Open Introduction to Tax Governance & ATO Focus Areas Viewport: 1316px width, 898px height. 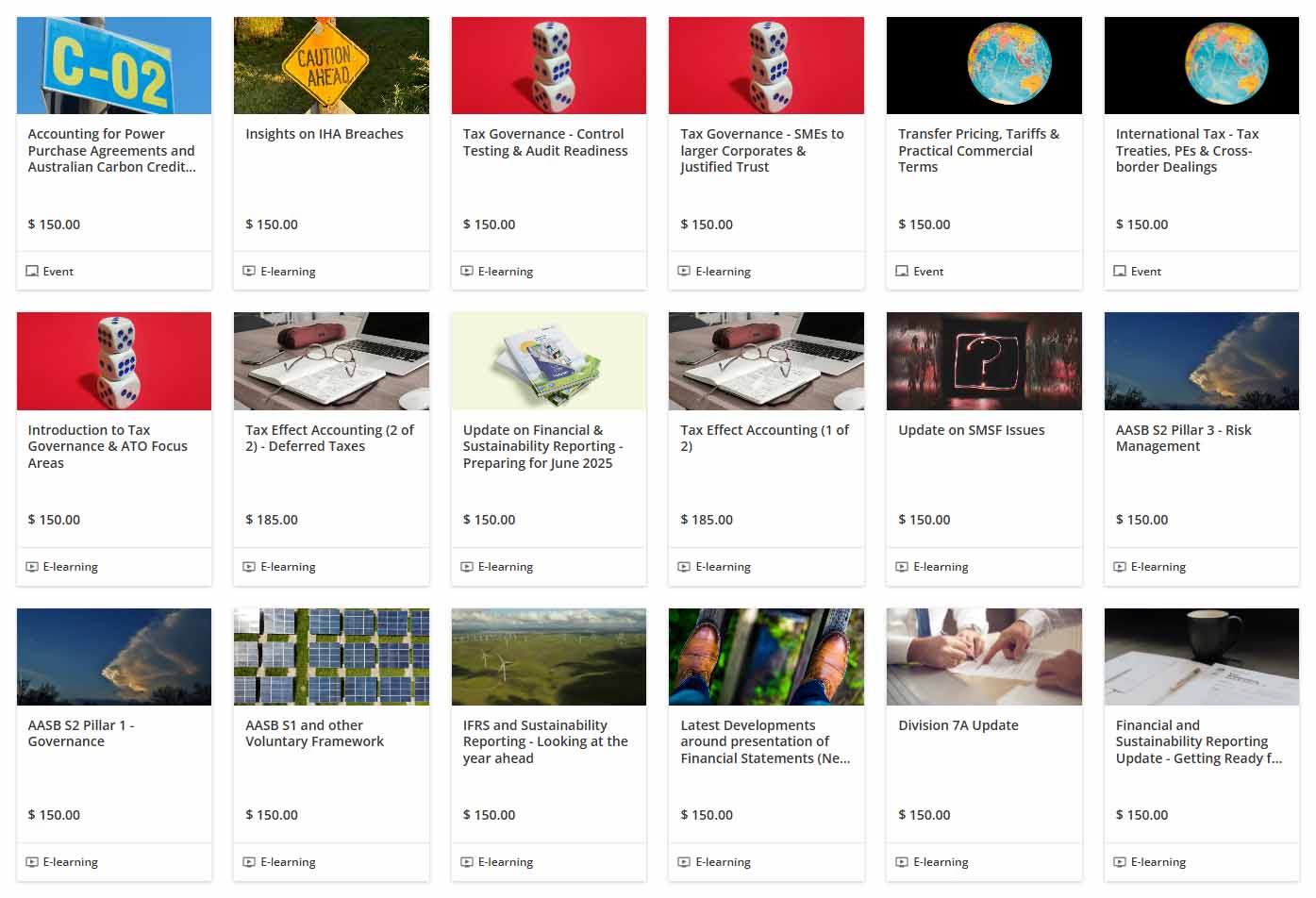(x=108, y=446)
